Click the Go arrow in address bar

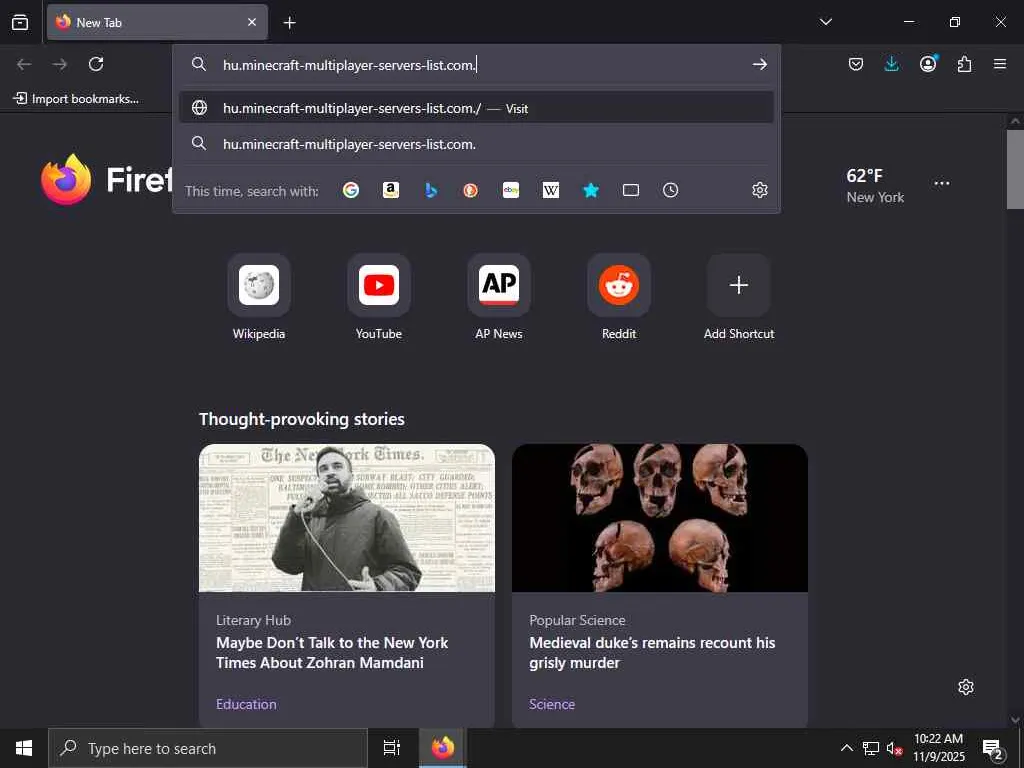(x=760, y=64)
